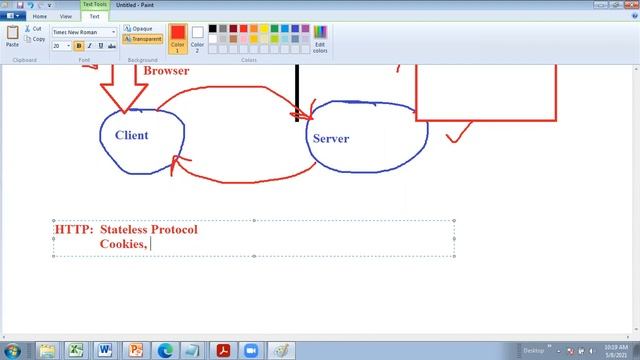
Task: Open File Explorer from taskbar
Action: pyautogui.click(x=47, y=351)
